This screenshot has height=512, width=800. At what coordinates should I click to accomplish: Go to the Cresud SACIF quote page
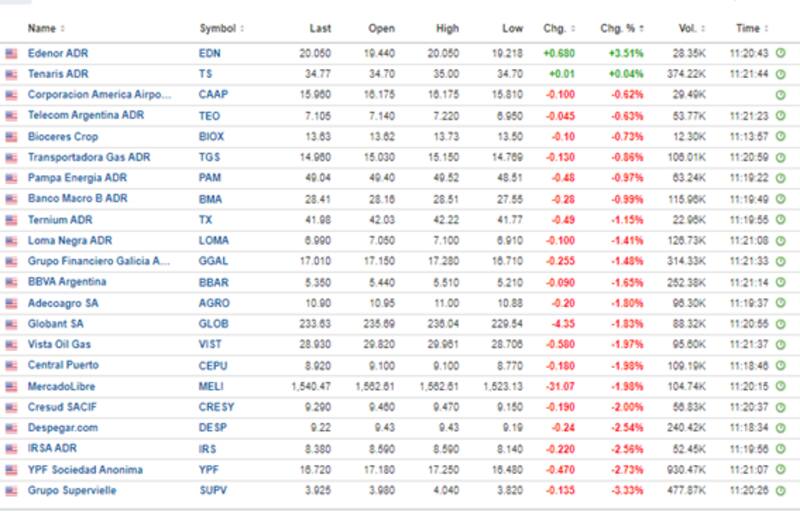coord(62,407)
